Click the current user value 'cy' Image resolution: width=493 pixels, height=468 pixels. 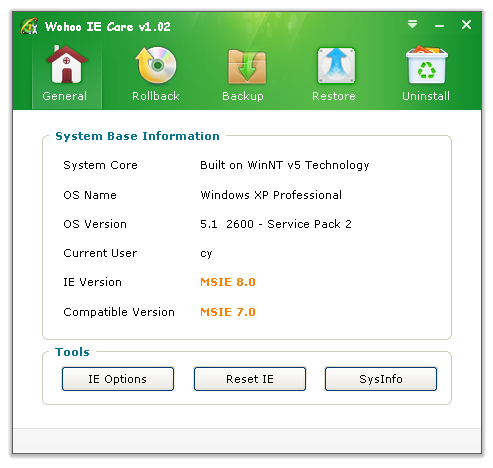(206, 254)
